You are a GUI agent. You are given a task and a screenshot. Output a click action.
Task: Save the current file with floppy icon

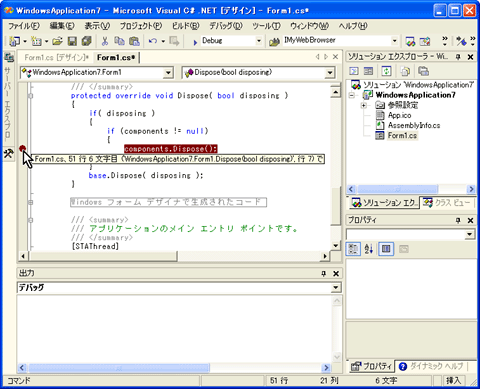[x=72, y=41]
